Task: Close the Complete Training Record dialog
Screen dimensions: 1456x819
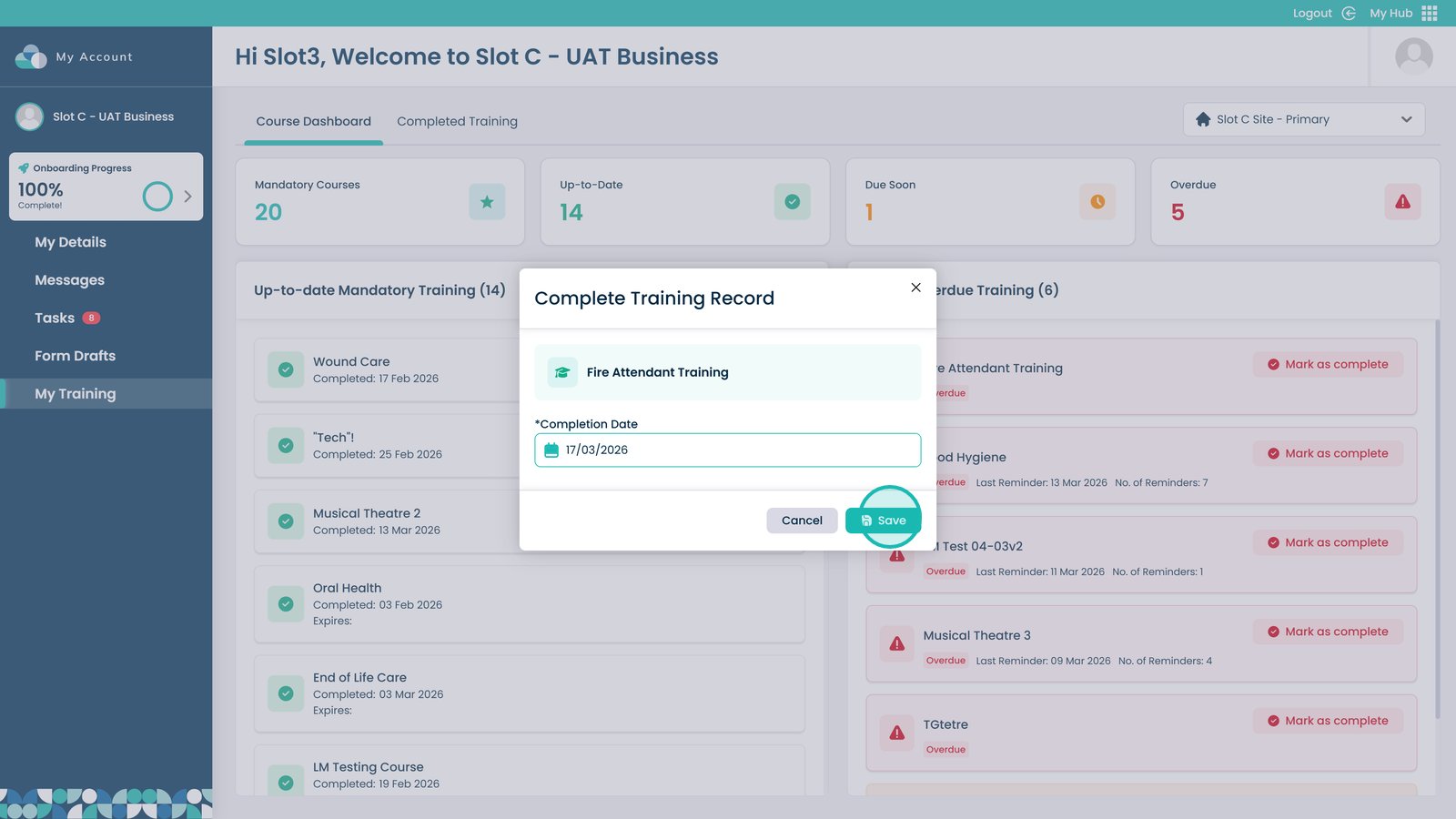Action: [x=915, y=288]
